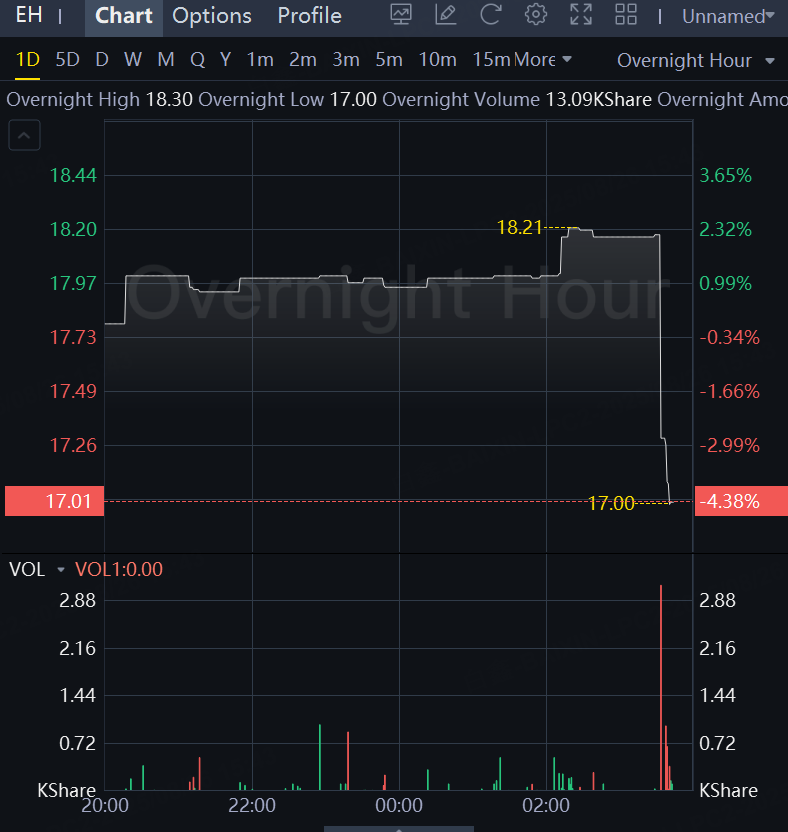Open the Unnamed layout dropdown

pyautogui.click(x=728, y=16)
